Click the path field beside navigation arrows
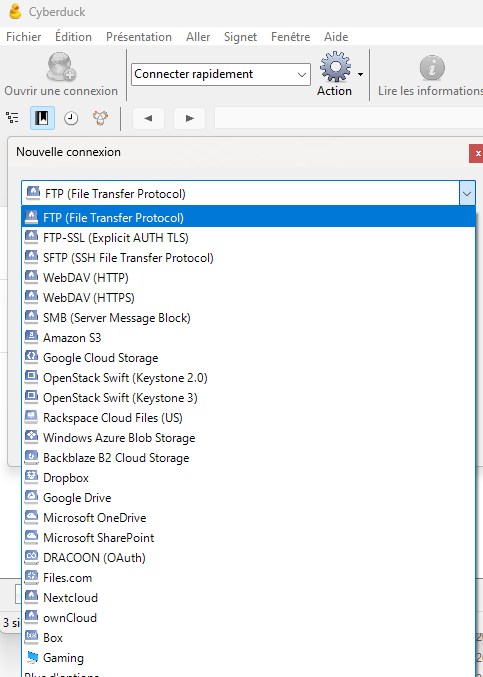Screen dimensions: 483x677 click(349, 118)
